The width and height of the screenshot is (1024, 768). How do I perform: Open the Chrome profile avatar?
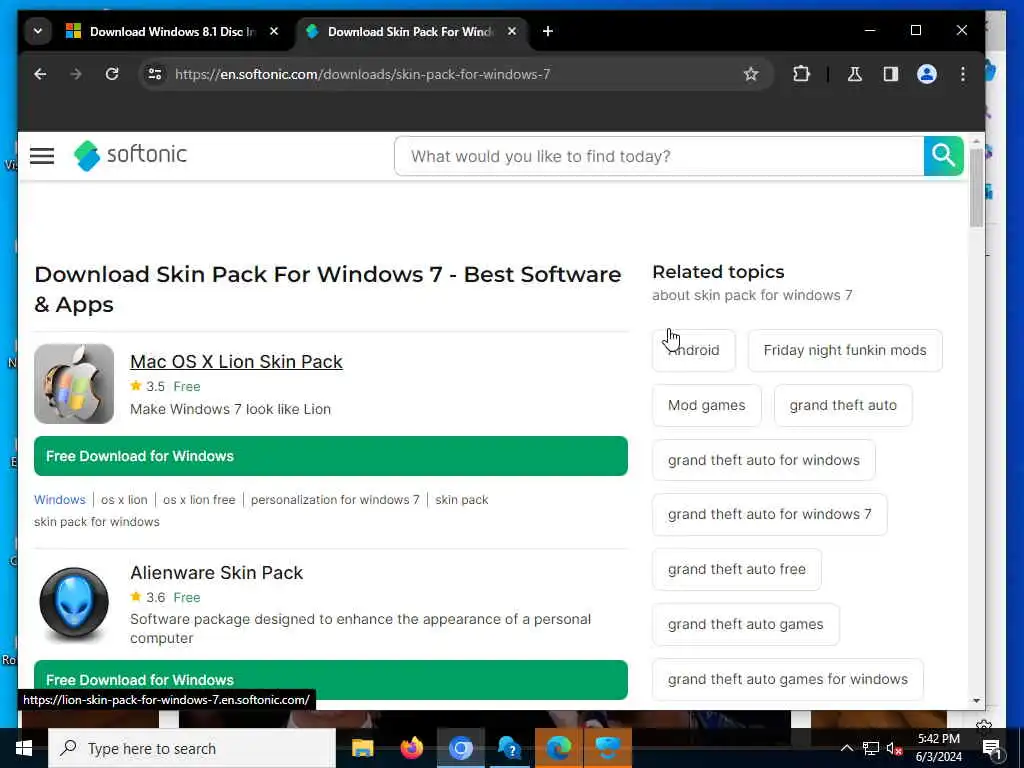927,74
